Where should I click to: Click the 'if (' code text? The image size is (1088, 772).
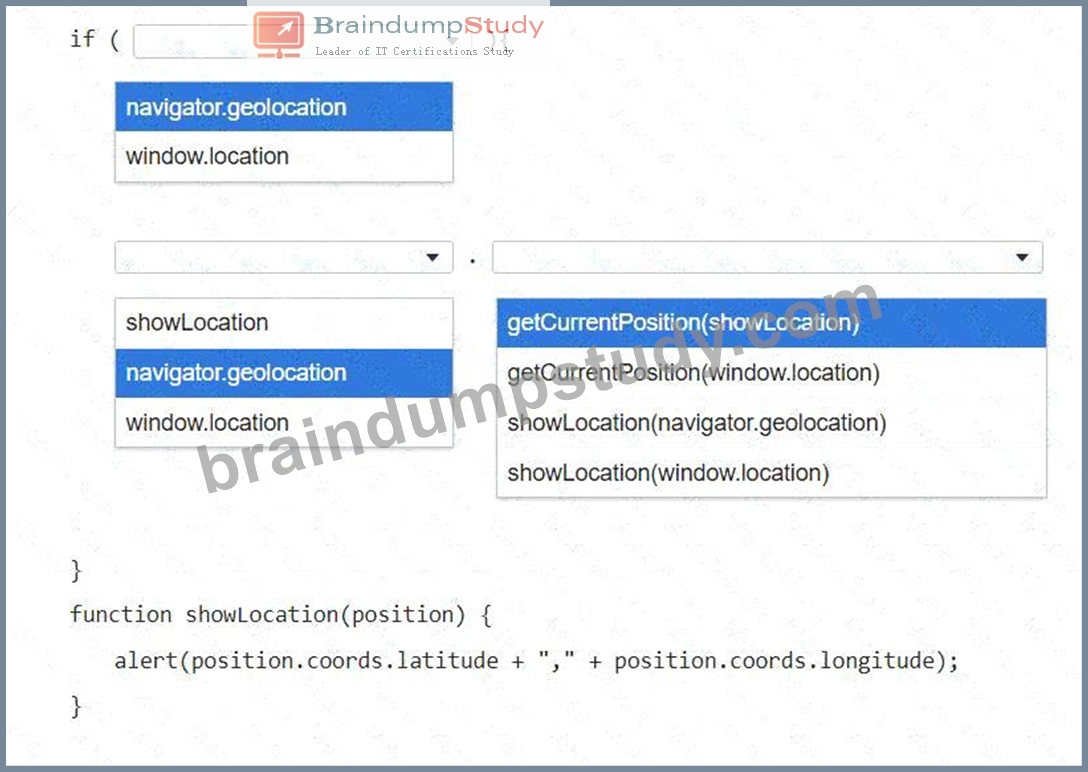(x=95, y=39)
